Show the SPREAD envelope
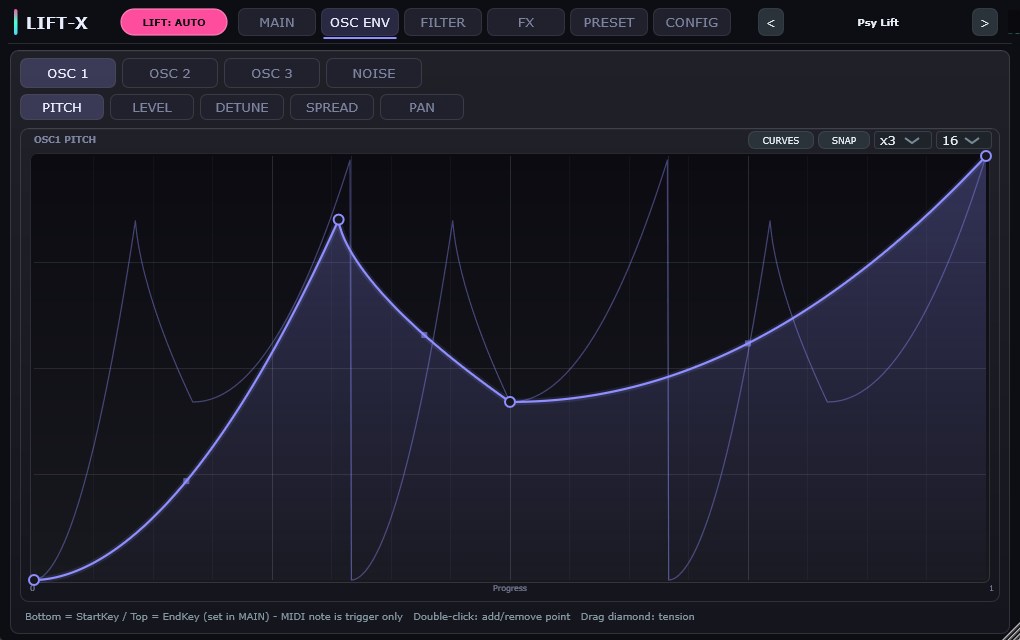Viewport: 1020px width, 640px height. pyautogui.click(x=332, y=107)
